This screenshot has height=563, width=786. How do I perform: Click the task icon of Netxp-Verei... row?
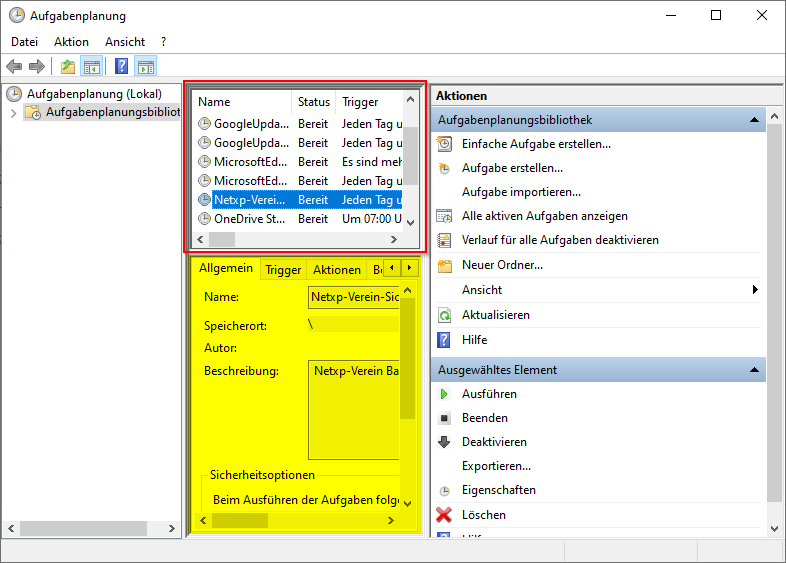tap(204, 200)
